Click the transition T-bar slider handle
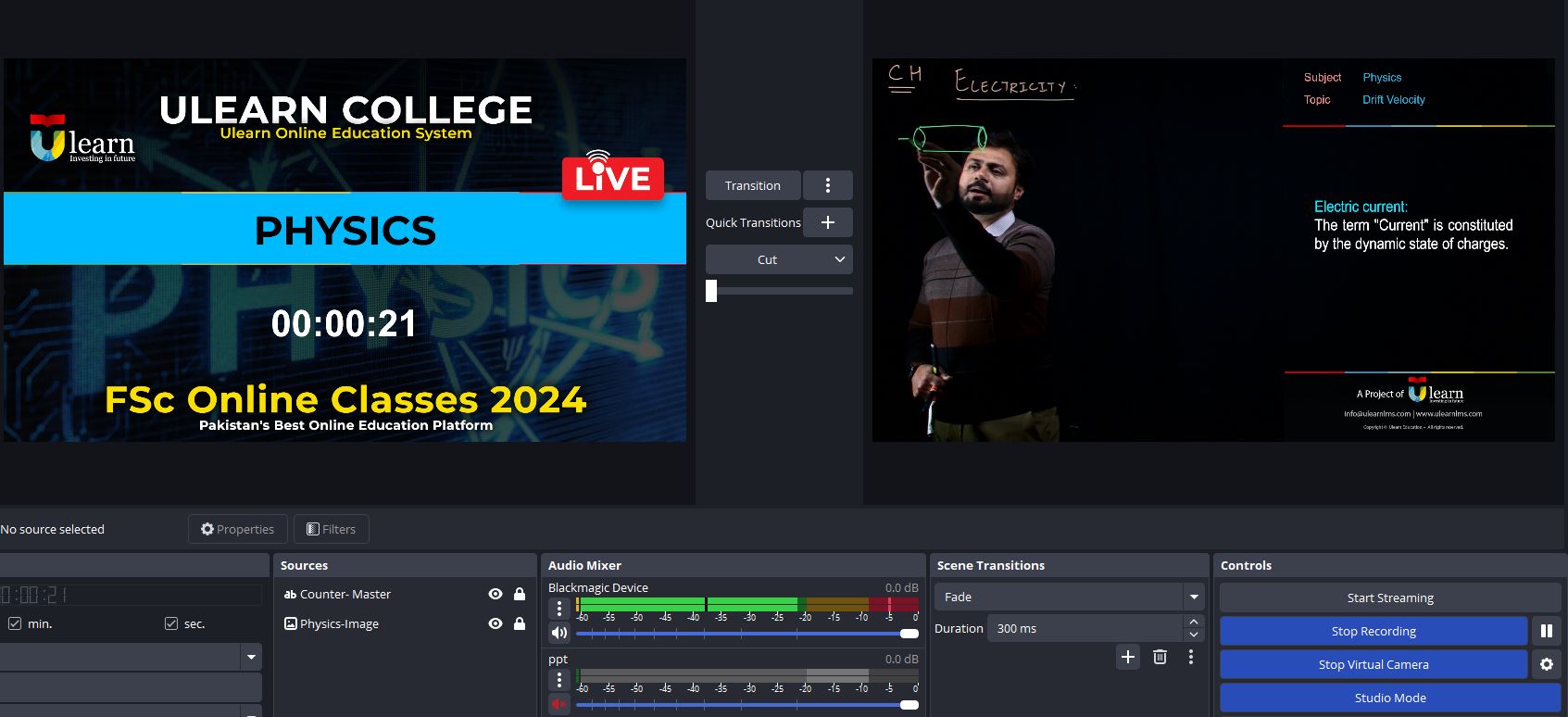Screen dimensions: 1568x717 (711, 291)
